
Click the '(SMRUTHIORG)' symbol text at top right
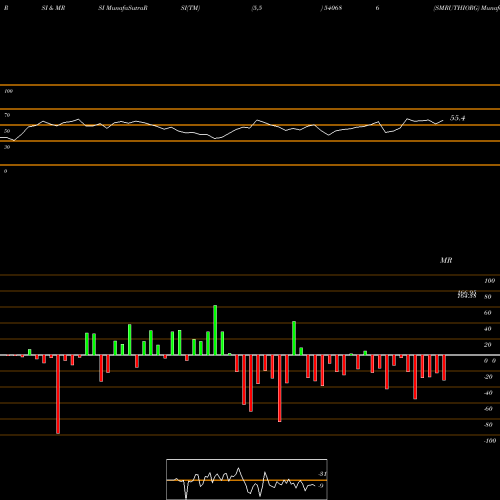click(x=456, y=8)
